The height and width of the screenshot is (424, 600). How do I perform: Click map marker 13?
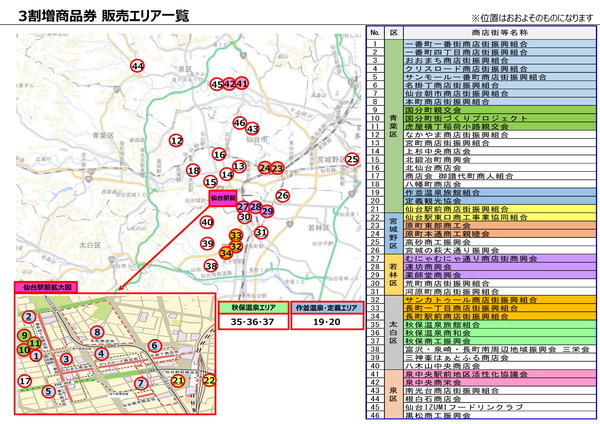239,166
